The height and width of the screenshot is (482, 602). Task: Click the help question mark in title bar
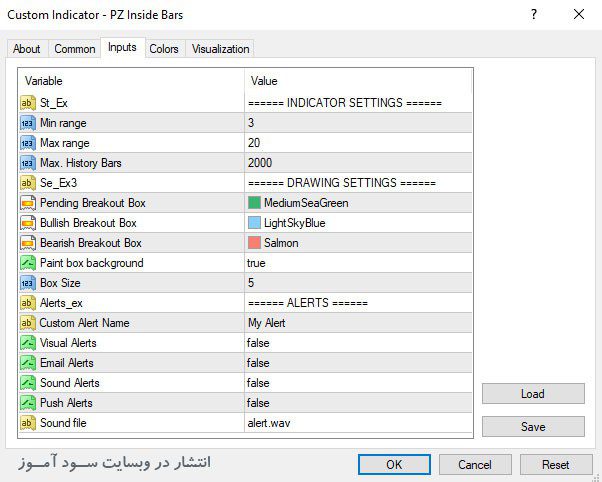pyautogui.click(x=534, y=15)
